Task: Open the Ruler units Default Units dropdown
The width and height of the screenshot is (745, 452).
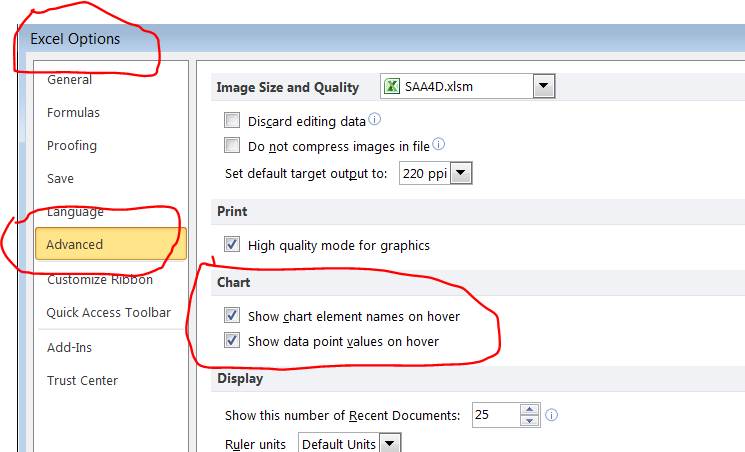Action: pos(389,443)
